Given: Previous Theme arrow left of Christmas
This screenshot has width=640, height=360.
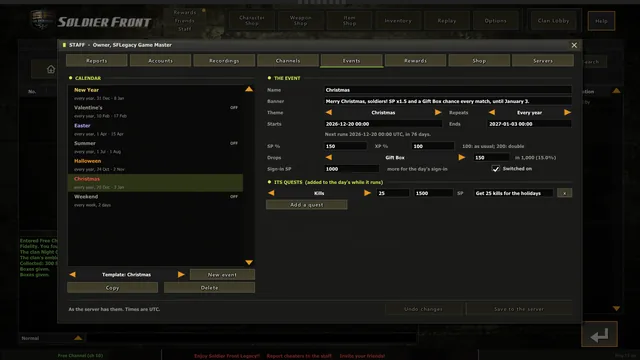Looking at the screenshot, I should pos(329,112).
